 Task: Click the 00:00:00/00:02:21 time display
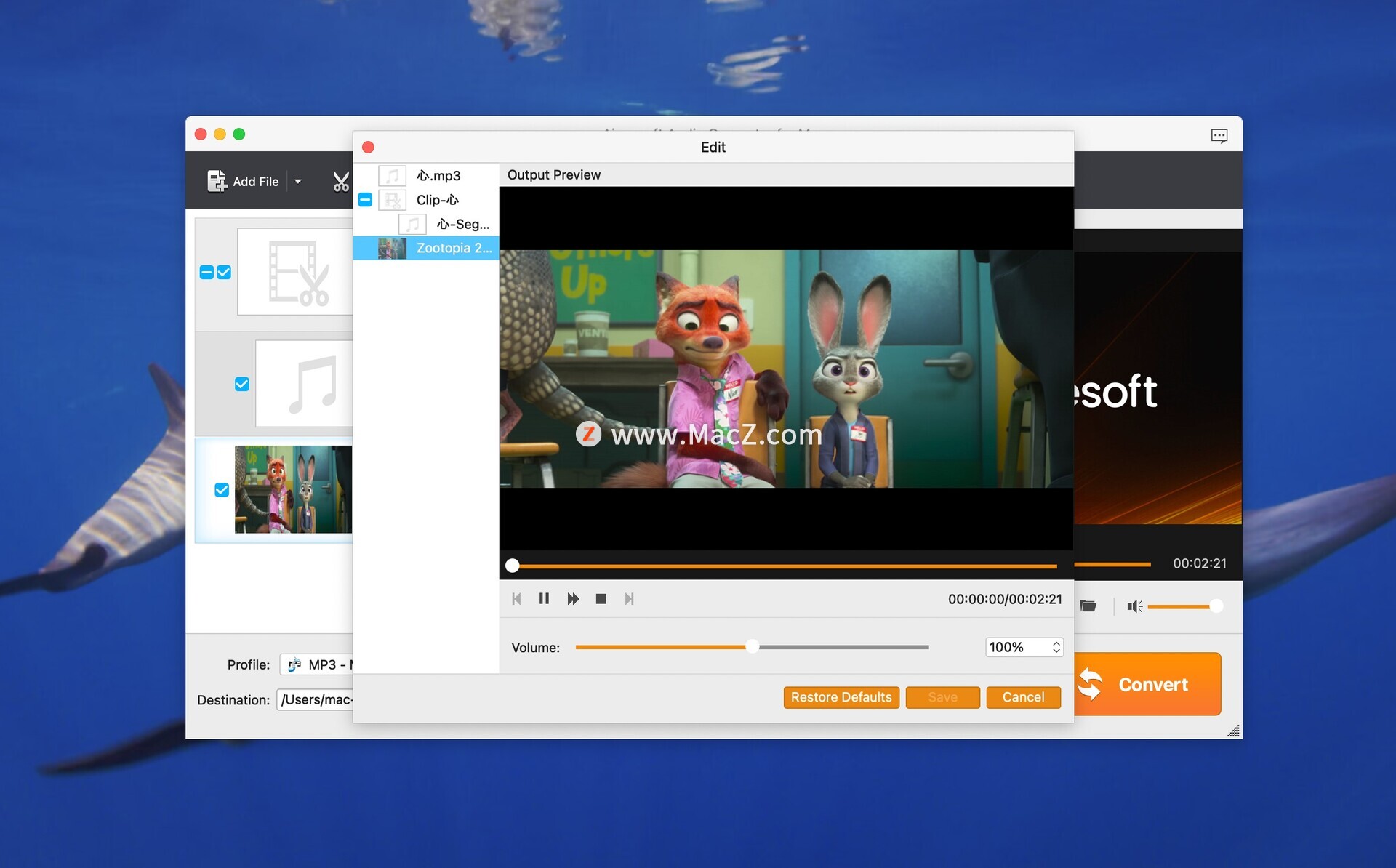[1005, 599]
